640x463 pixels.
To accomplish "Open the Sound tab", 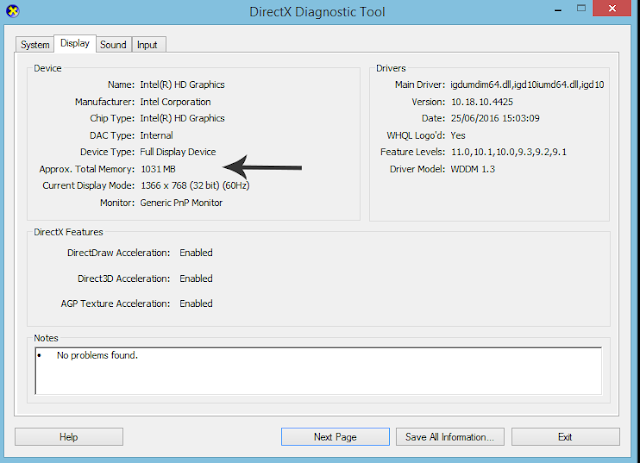I will pos(113,45).
